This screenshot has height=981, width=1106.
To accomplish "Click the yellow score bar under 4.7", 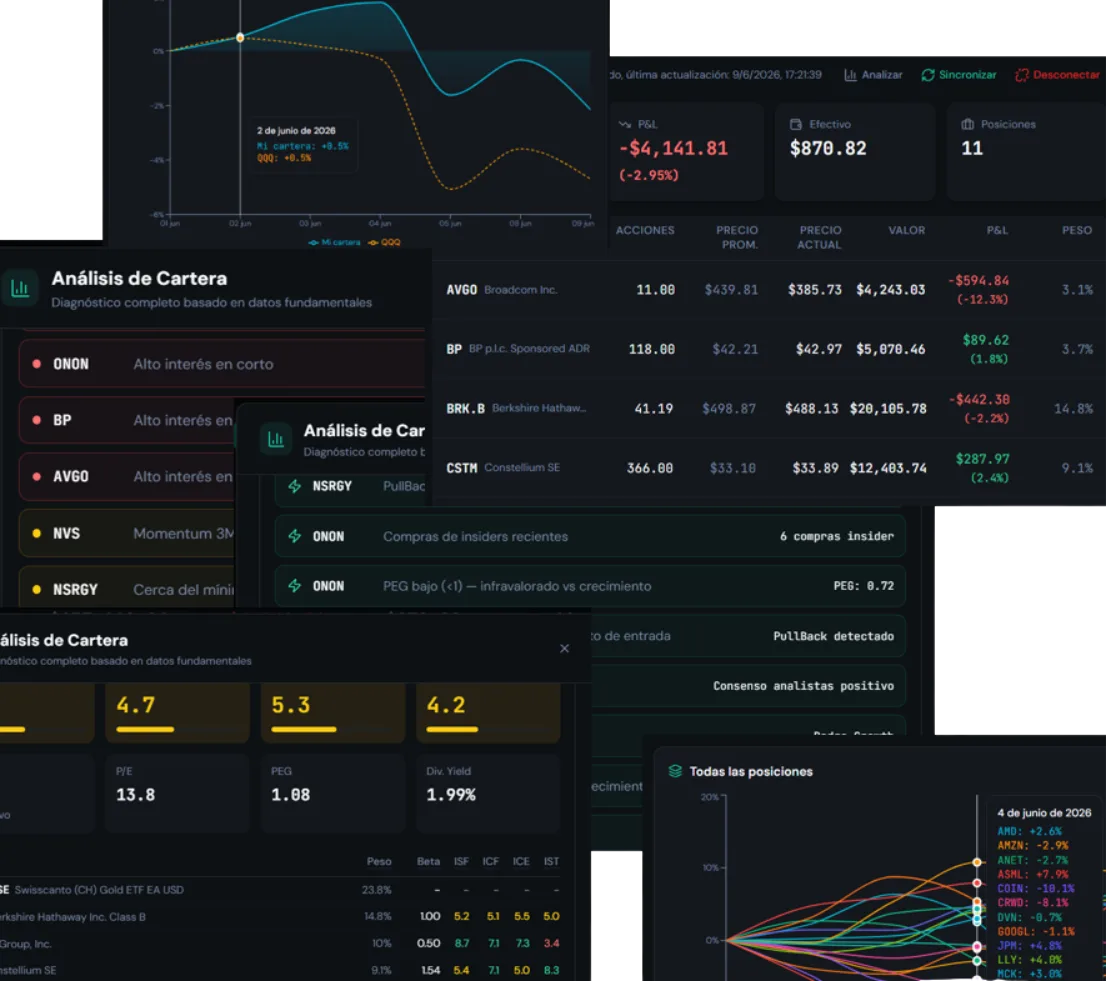I will (145, 729).
